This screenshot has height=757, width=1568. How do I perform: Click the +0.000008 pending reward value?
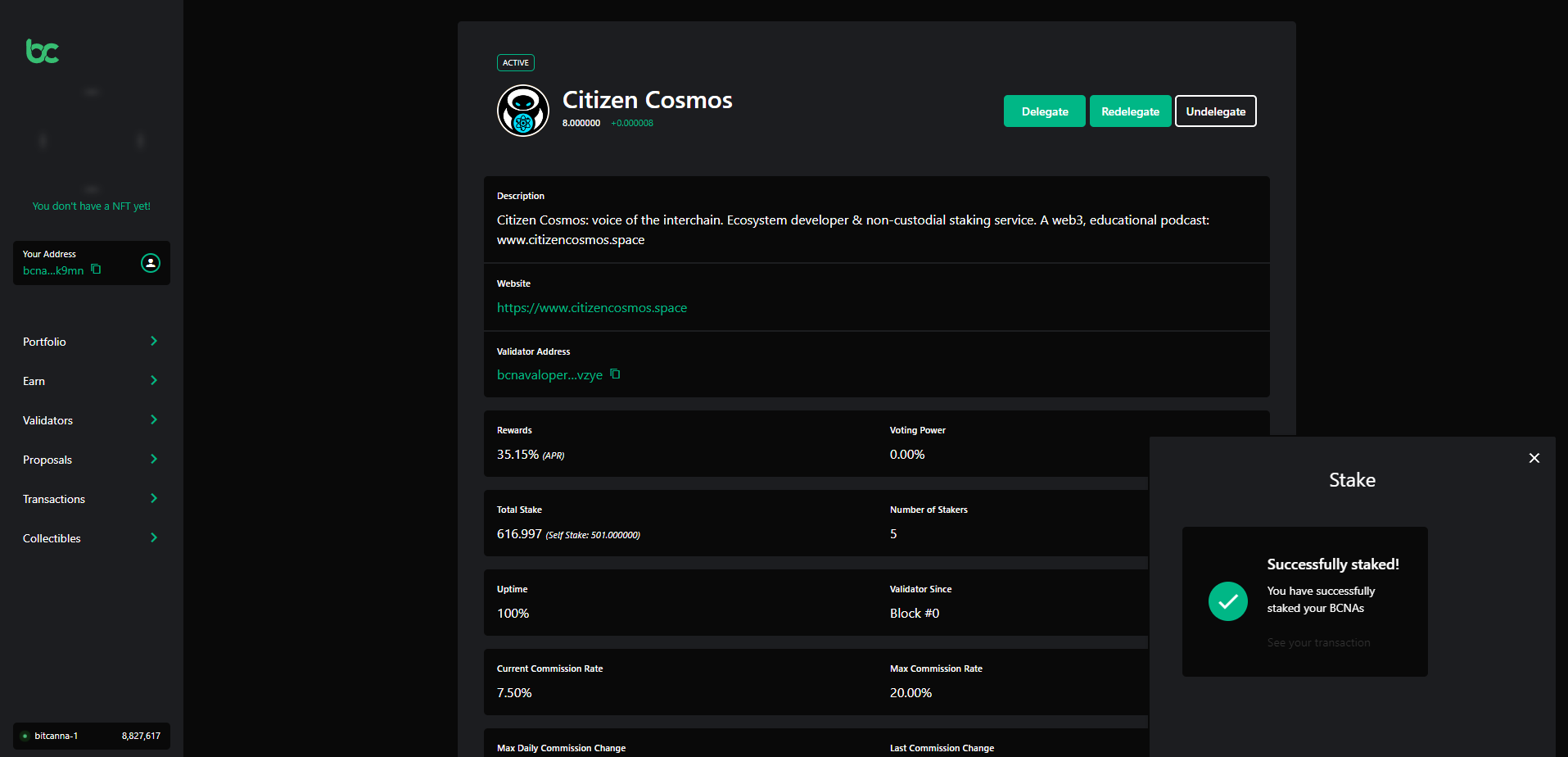point(632,123)
